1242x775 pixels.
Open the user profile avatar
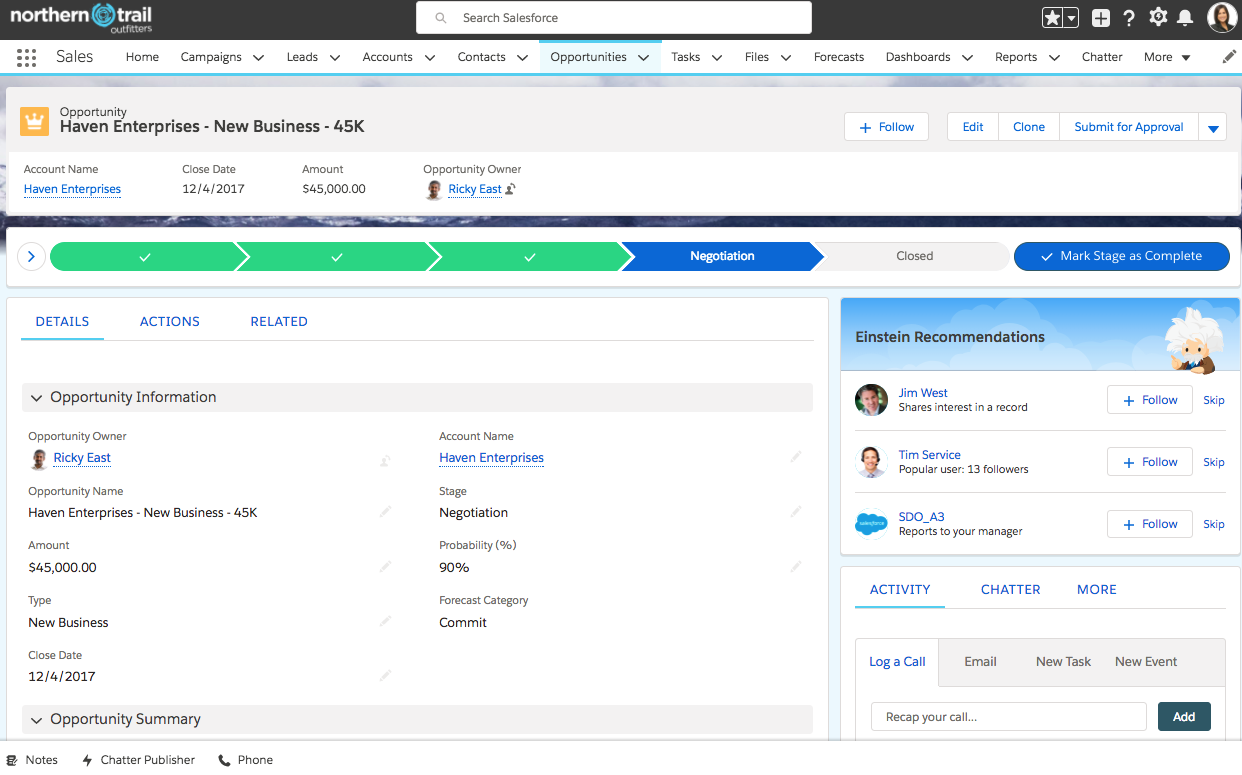tap(1222, 17)
